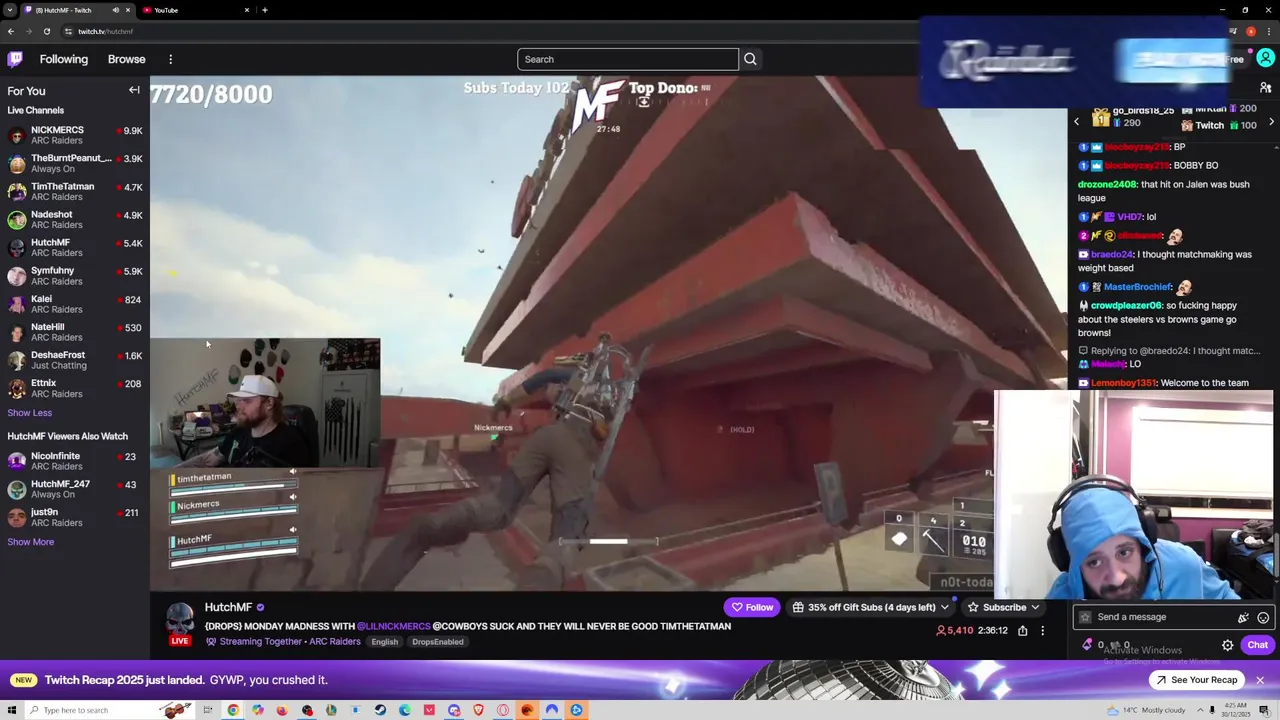
Task: Click Show More under Viewers Also Watch
Action: click(x=31, y=542)
